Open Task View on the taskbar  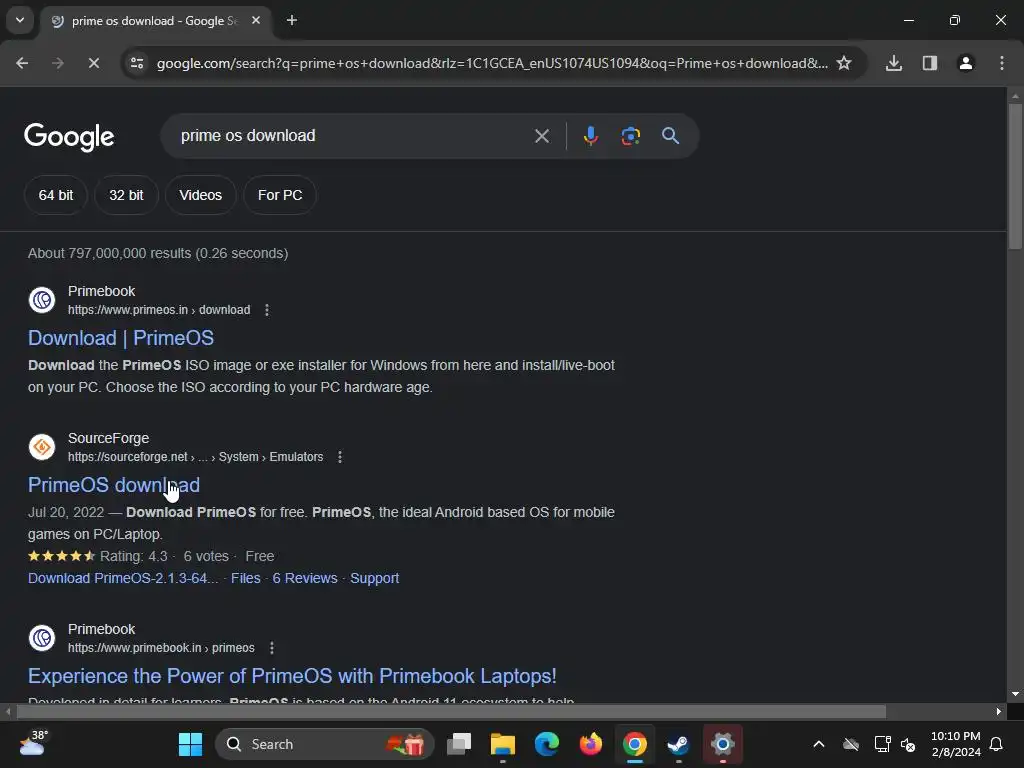tap(459, 744)
